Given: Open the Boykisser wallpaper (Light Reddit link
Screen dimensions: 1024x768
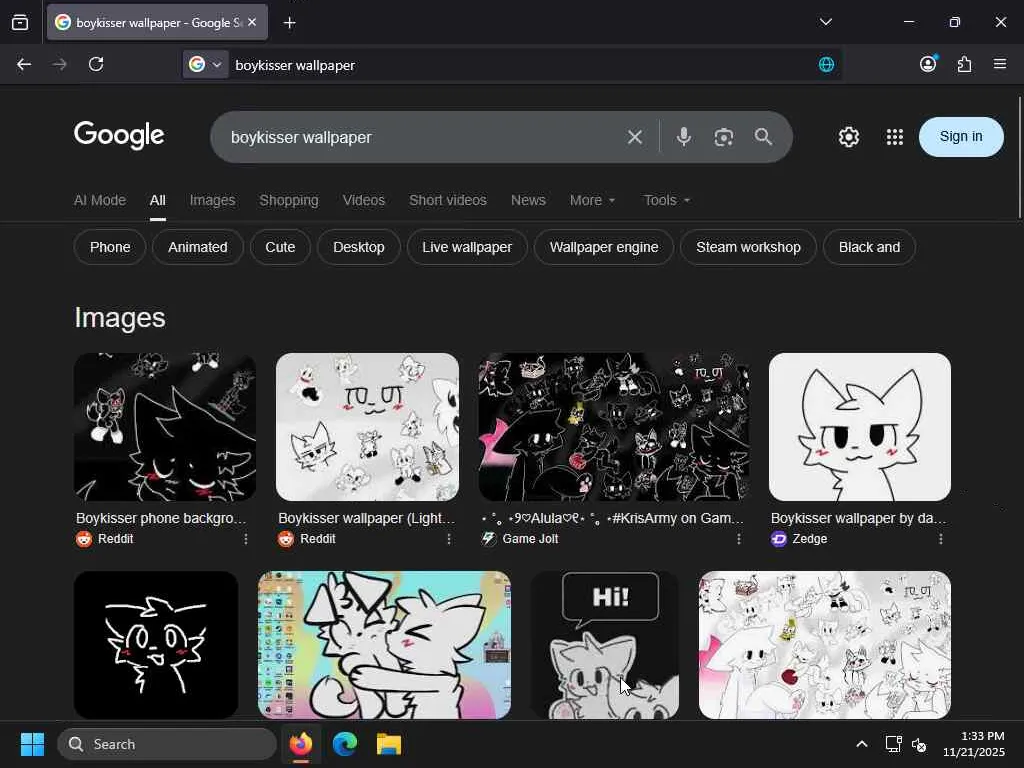Looking at the screenshot, I should coord(366,519).
